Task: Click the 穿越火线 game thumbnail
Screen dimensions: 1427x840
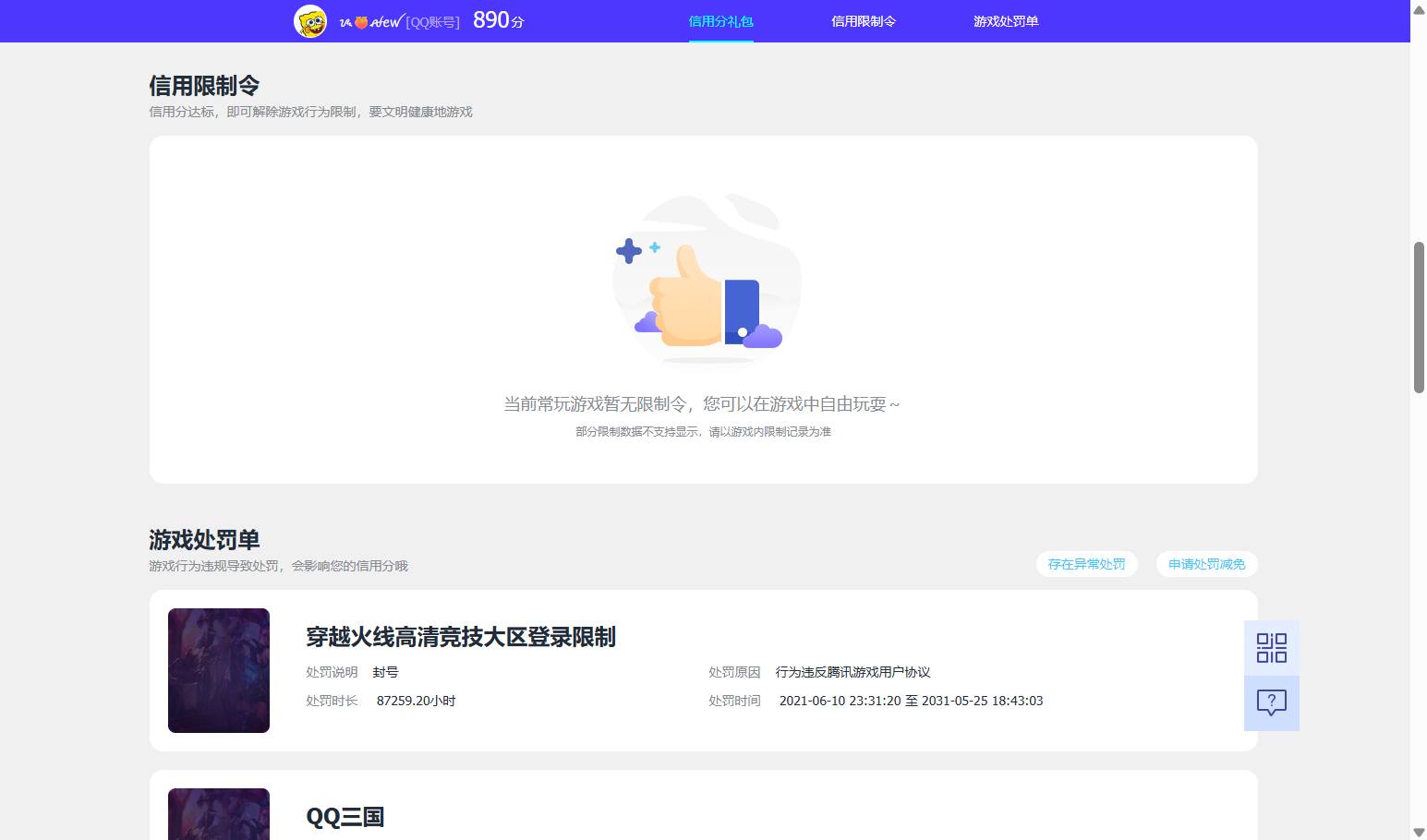Action: pos(219,670)
